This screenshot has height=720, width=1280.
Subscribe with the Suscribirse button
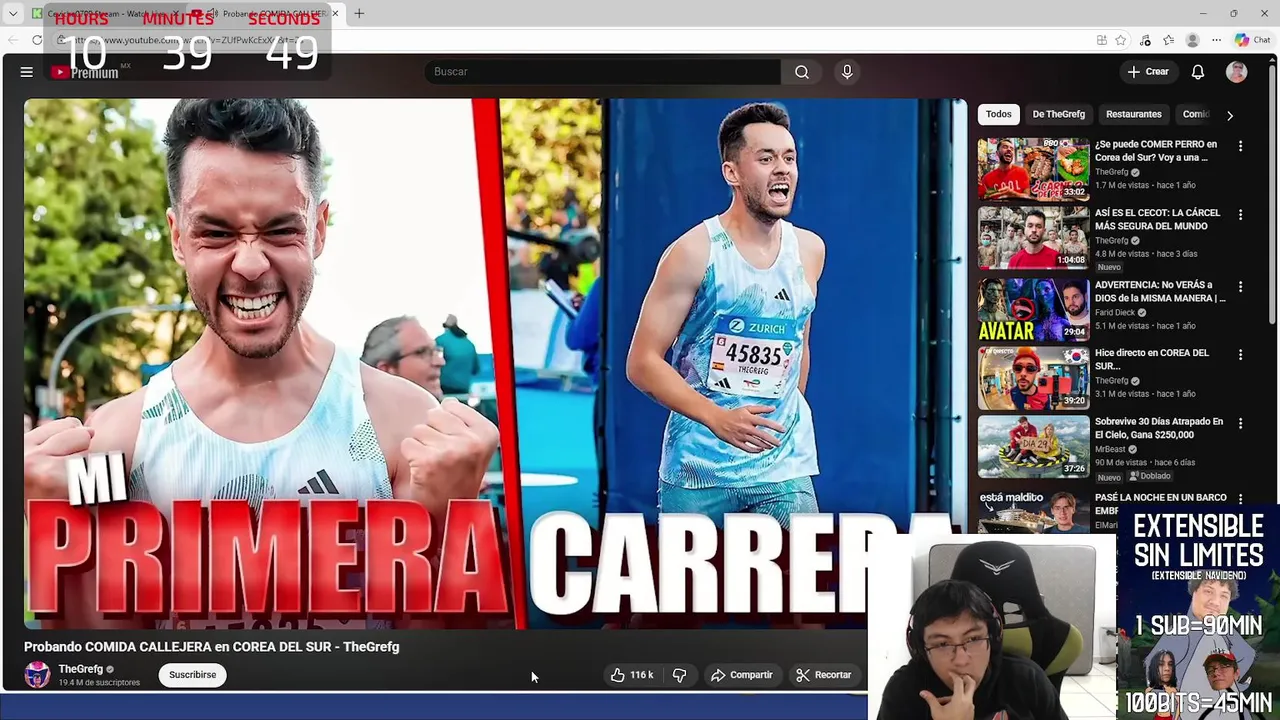point(192,675)
